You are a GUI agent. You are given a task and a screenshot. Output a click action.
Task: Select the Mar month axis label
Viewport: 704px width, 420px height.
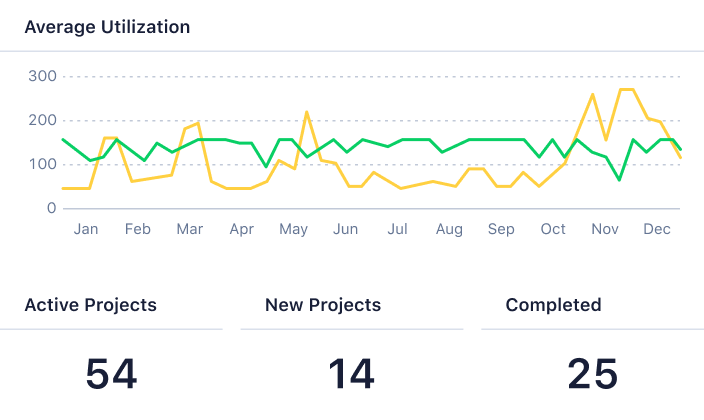point(189,229)
